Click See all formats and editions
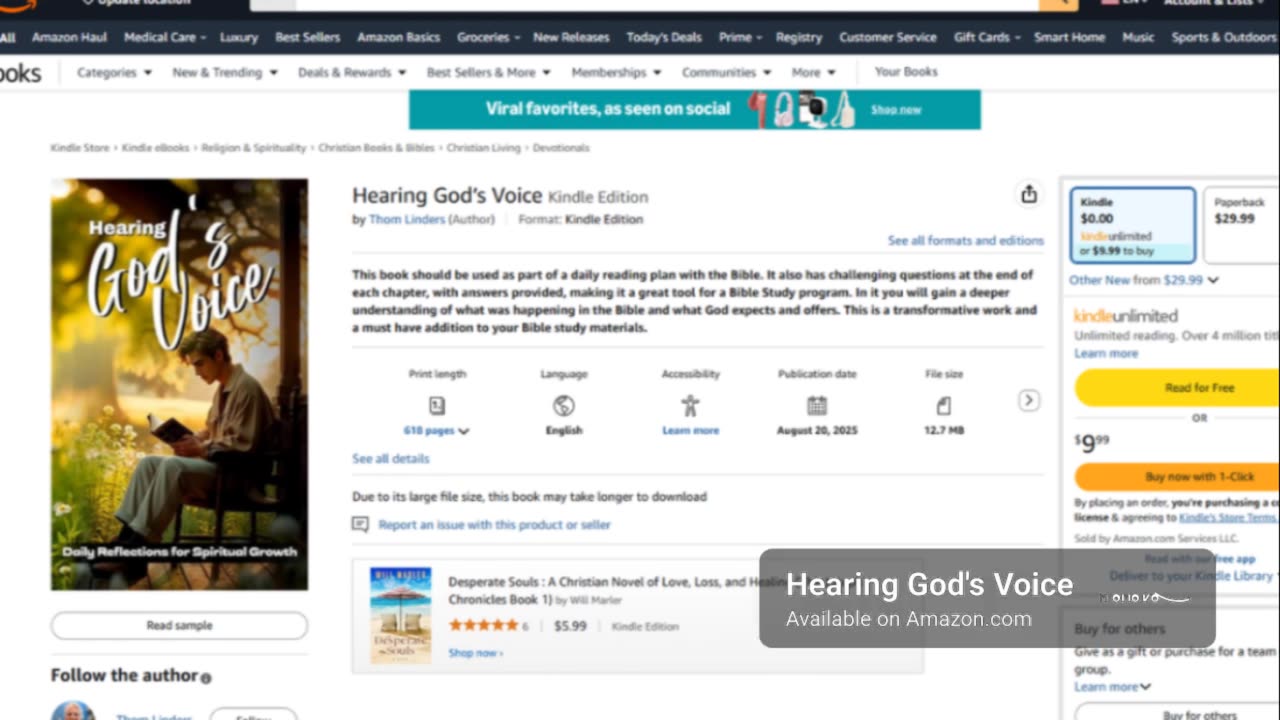This screenshot has height=720, width=1280. (x=965, y=241)
